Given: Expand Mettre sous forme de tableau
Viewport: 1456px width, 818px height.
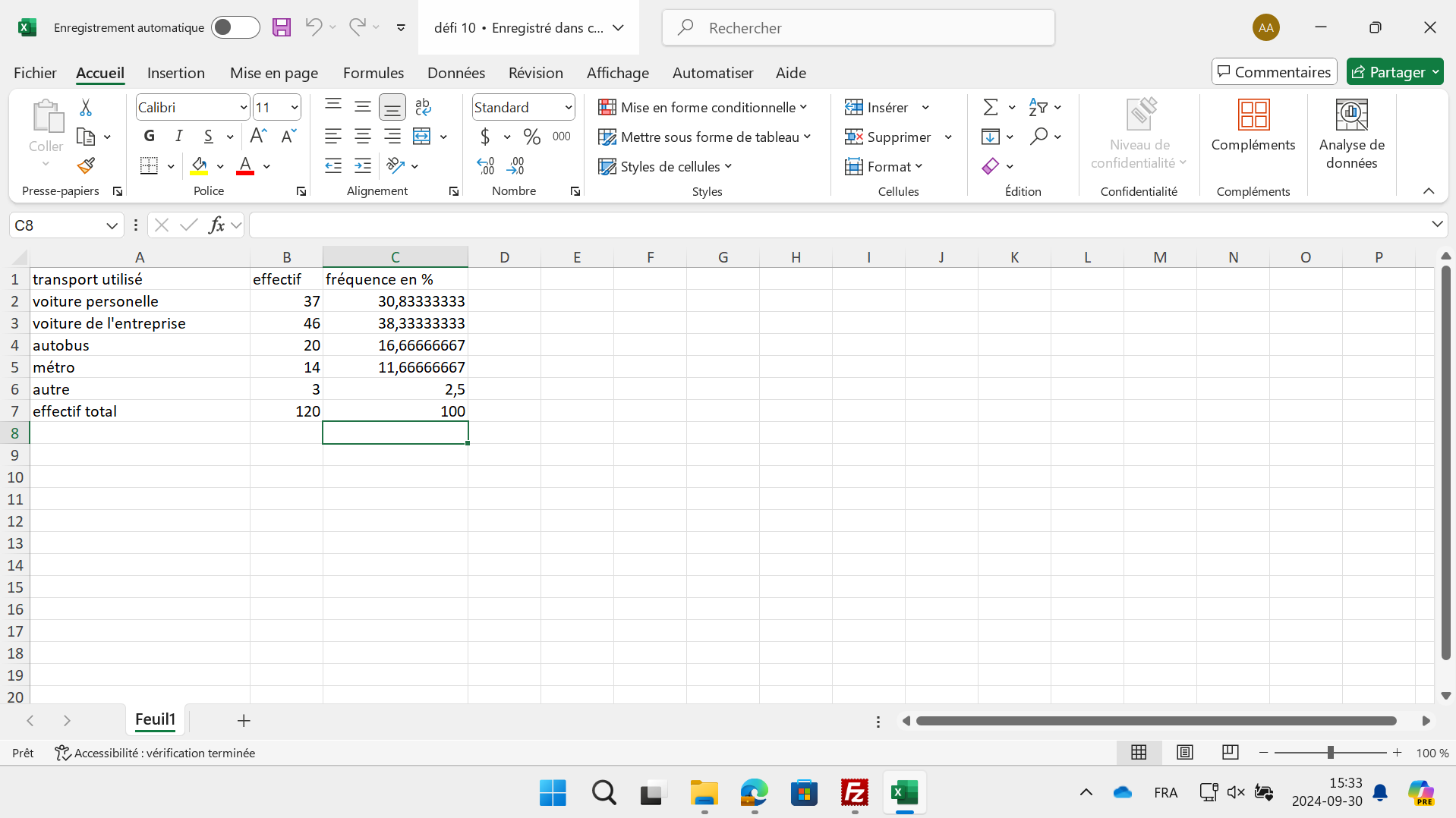Looking at the screenshot, I should [704, 137].
